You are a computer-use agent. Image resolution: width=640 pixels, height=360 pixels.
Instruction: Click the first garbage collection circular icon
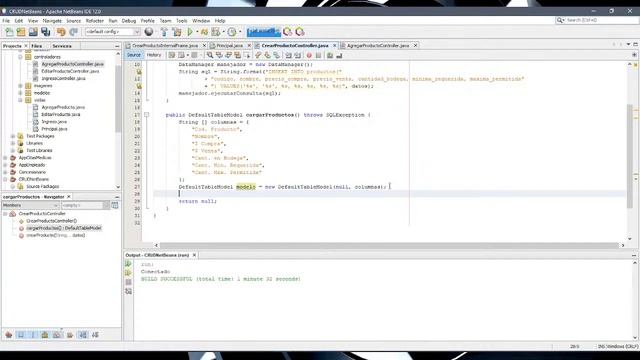[288, 32]
